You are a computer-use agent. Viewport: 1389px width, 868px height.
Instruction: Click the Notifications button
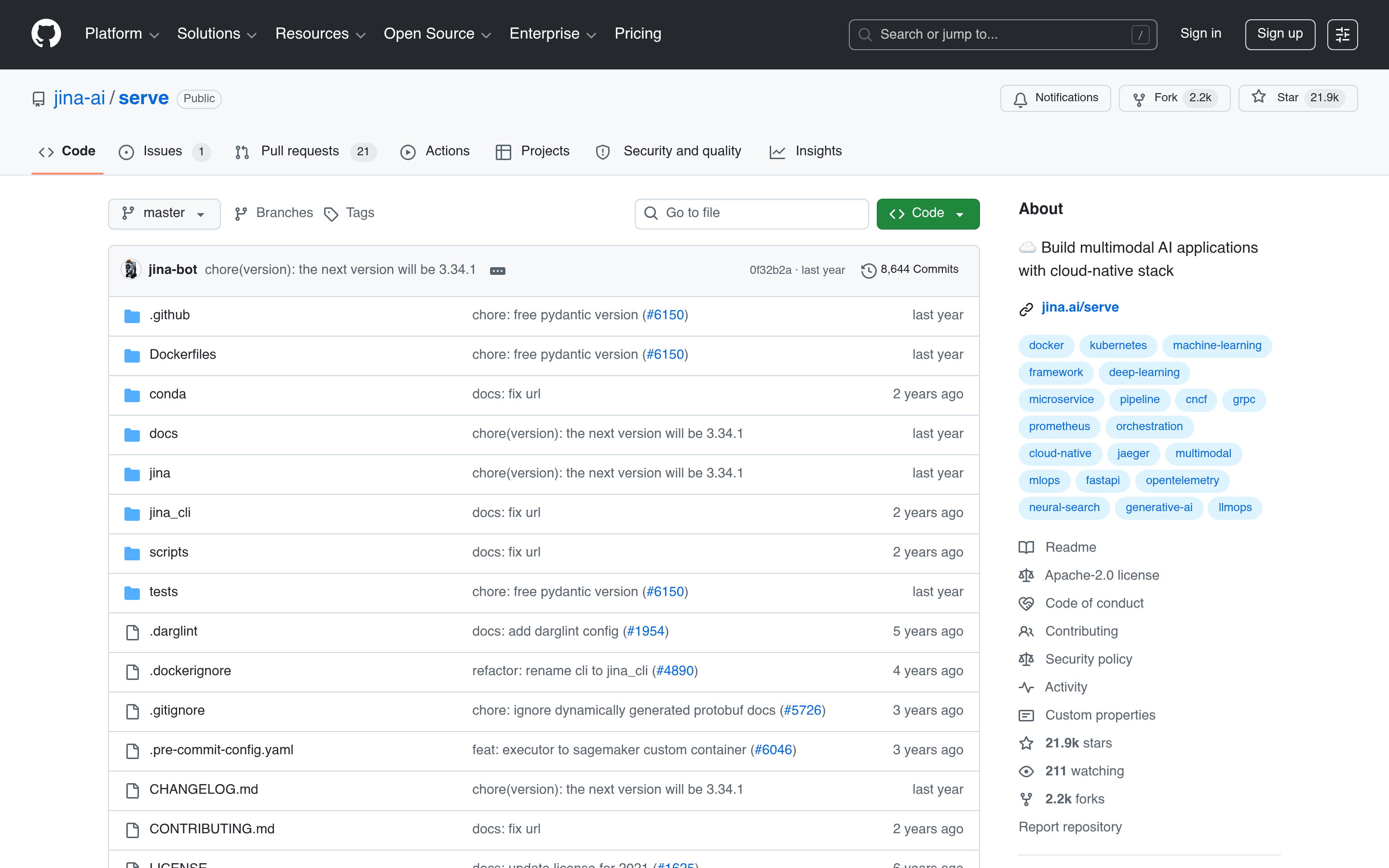[1055, 98]
